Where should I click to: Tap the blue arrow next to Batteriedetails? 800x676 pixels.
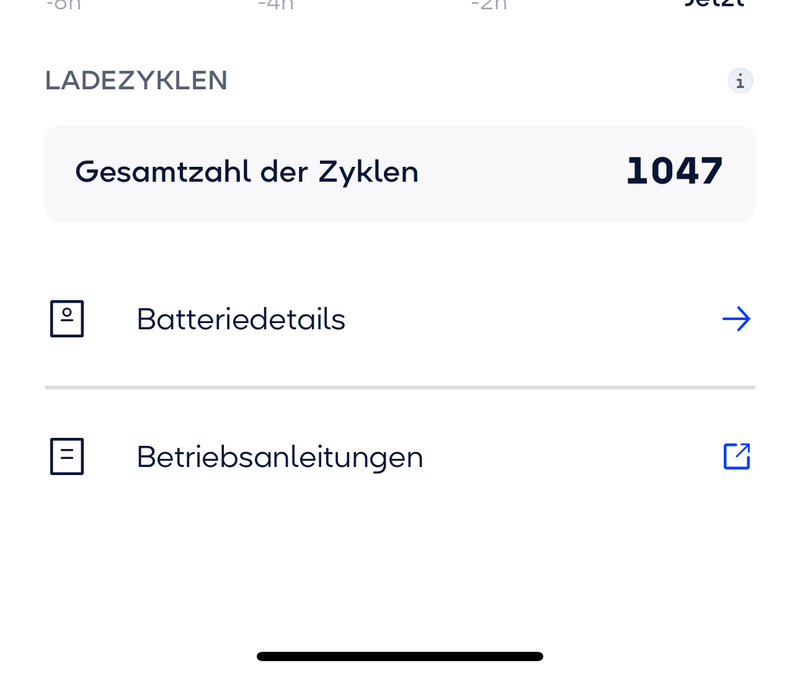pyautogui.click(x=736, y=319)
